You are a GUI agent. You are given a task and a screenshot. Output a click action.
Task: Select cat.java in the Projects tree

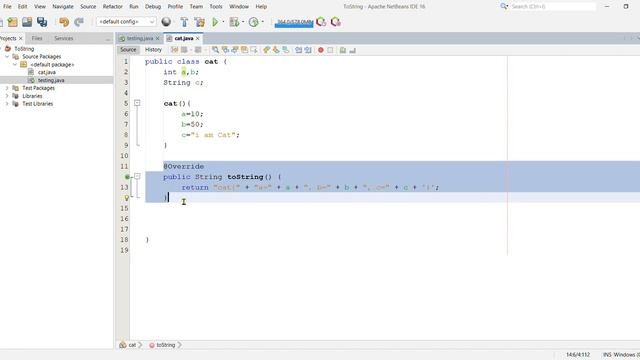pyautogui.click(x=47, y=72)
